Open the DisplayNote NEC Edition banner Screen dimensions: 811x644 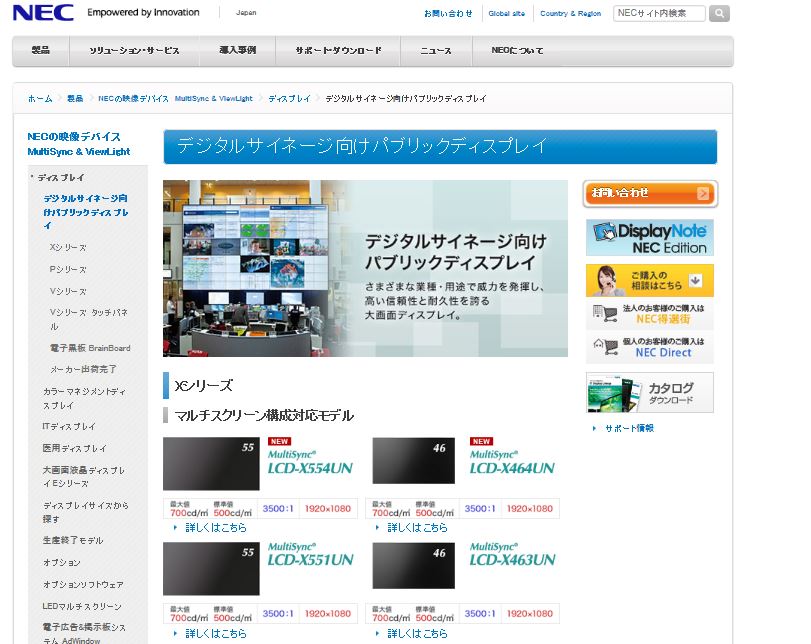coord(650,237)
